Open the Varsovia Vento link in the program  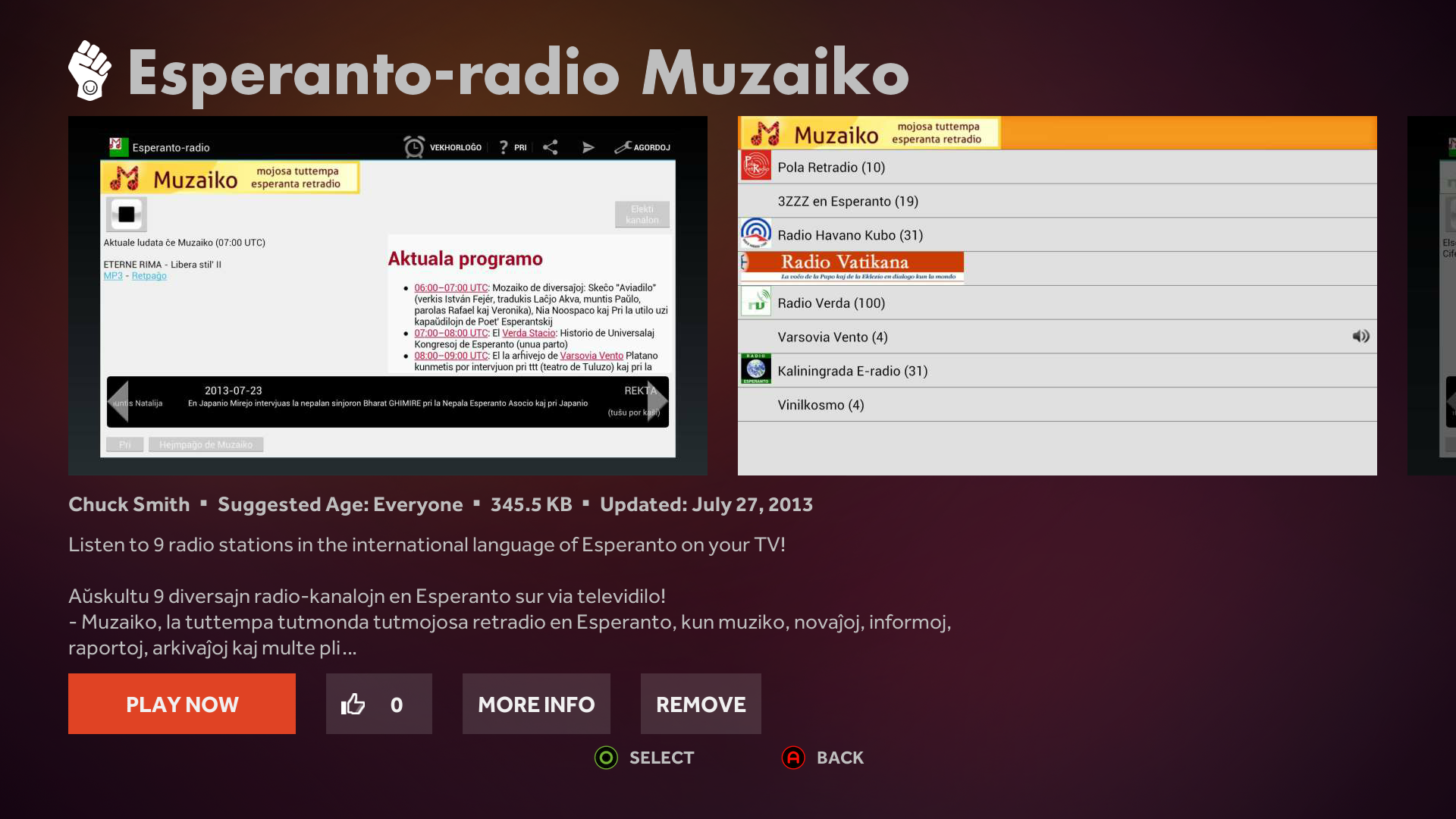coord(591,356)
